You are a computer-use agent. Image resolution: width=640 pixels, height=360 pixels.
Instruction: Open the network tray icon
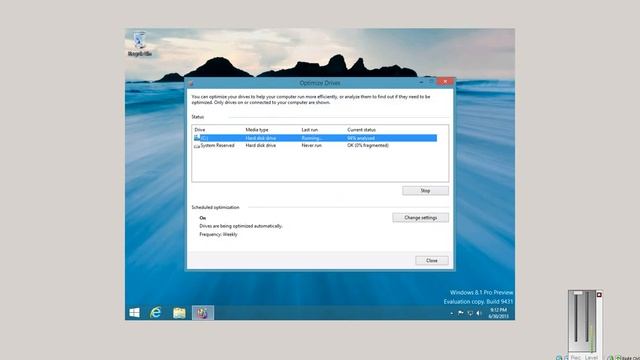470,313
